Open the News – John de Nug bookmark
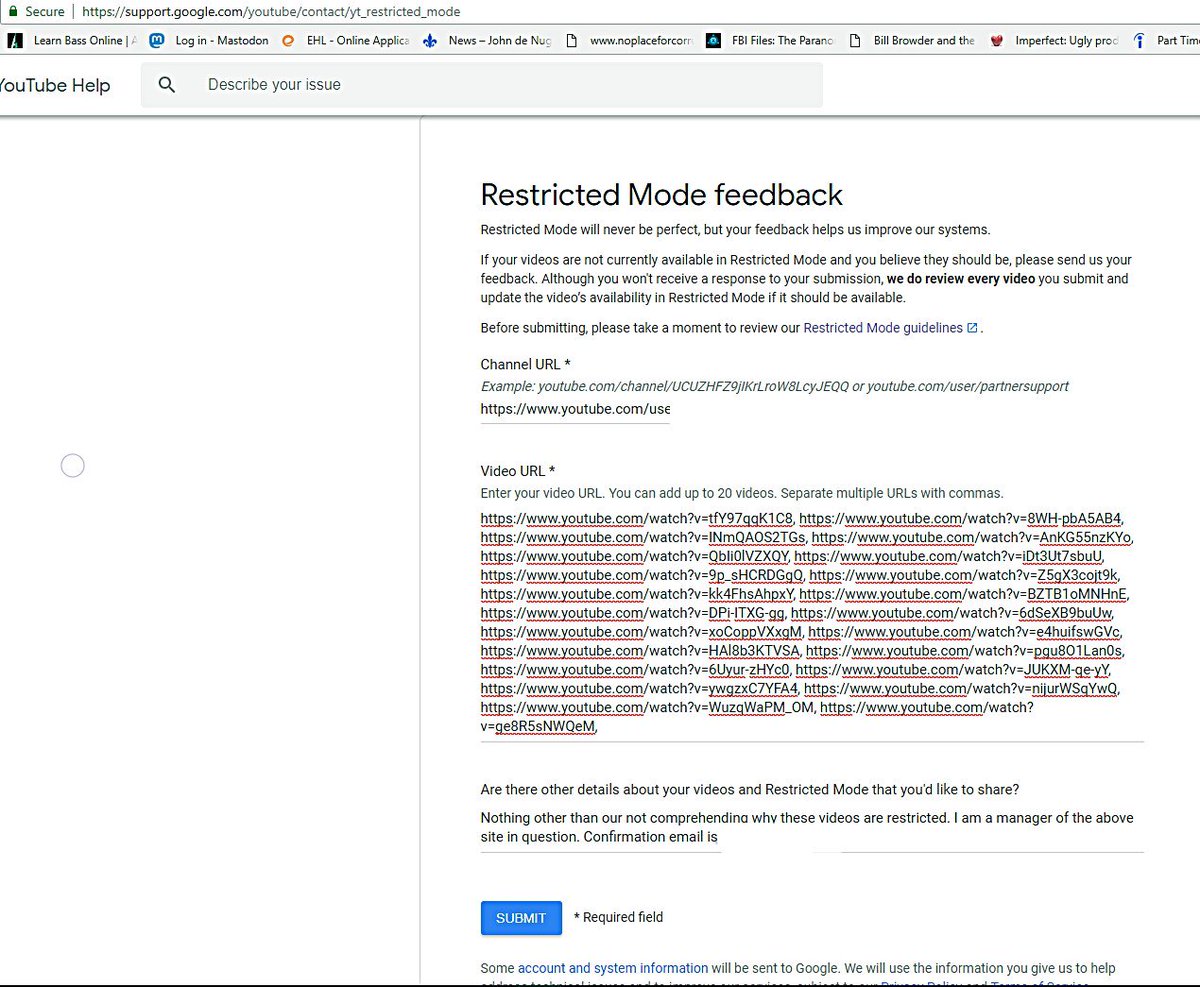Viewport: 1200px width, 987px height. pos(489,41)
